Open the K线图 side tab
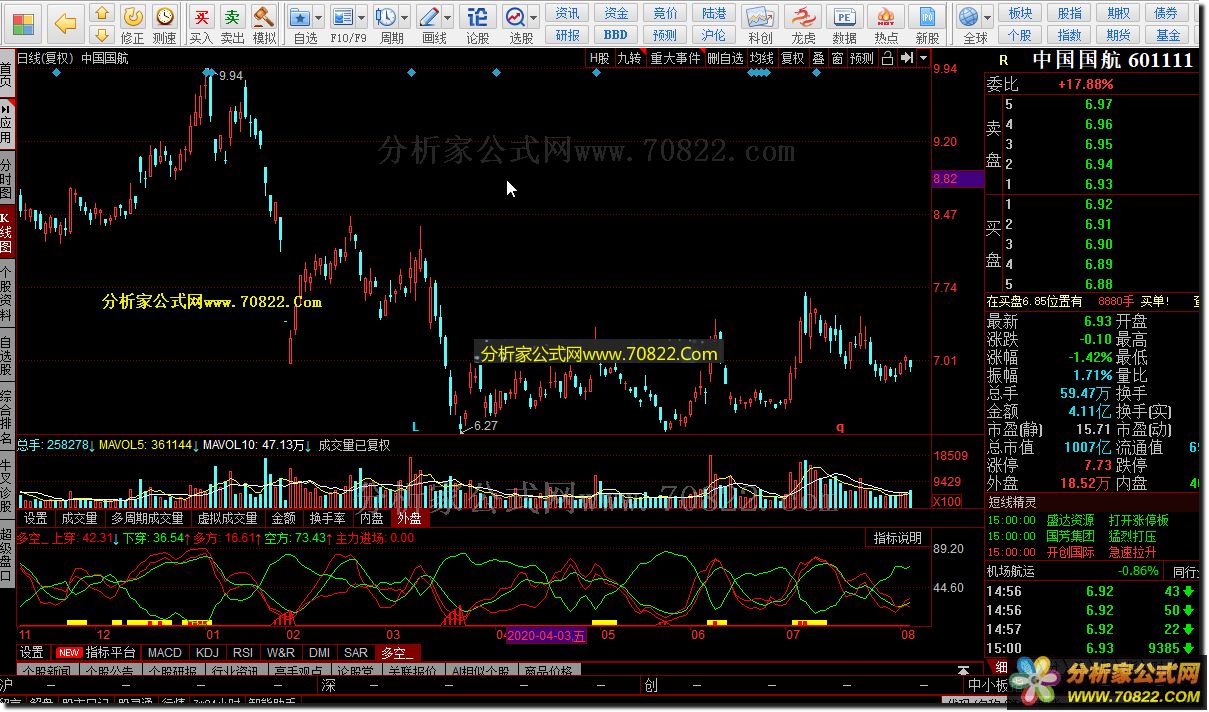 pyautogui.click(x=6, y=232)
